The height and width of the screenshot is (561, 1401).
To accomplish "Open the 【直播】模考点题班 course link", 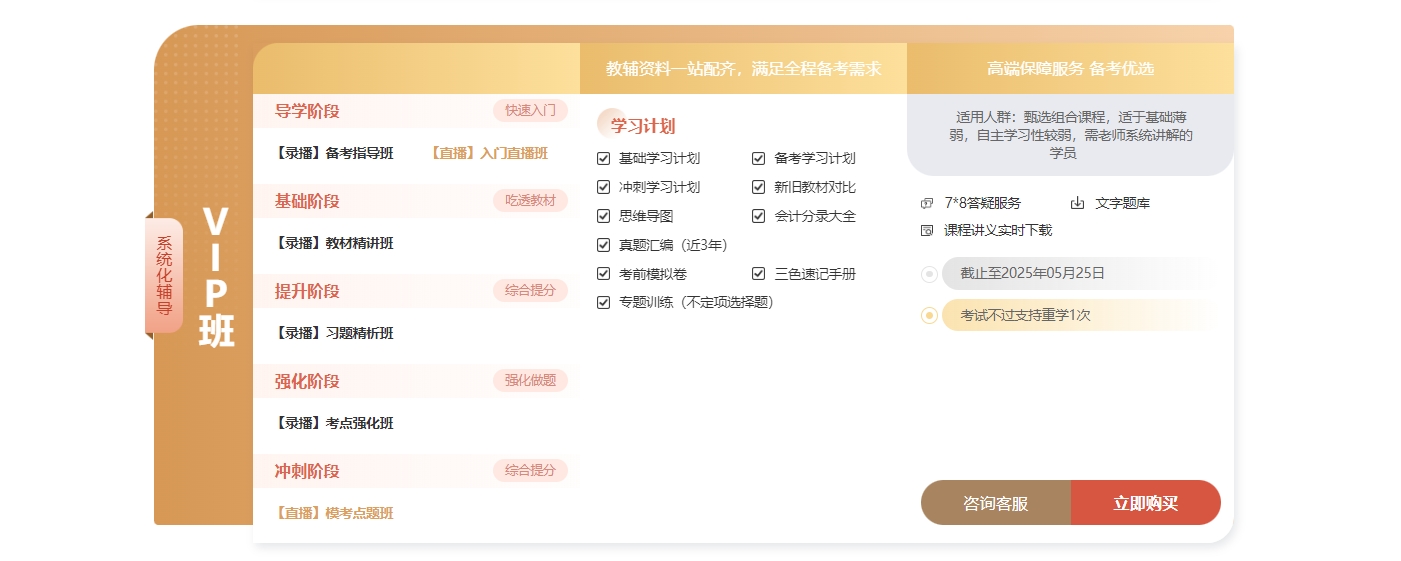I will 334,513.
